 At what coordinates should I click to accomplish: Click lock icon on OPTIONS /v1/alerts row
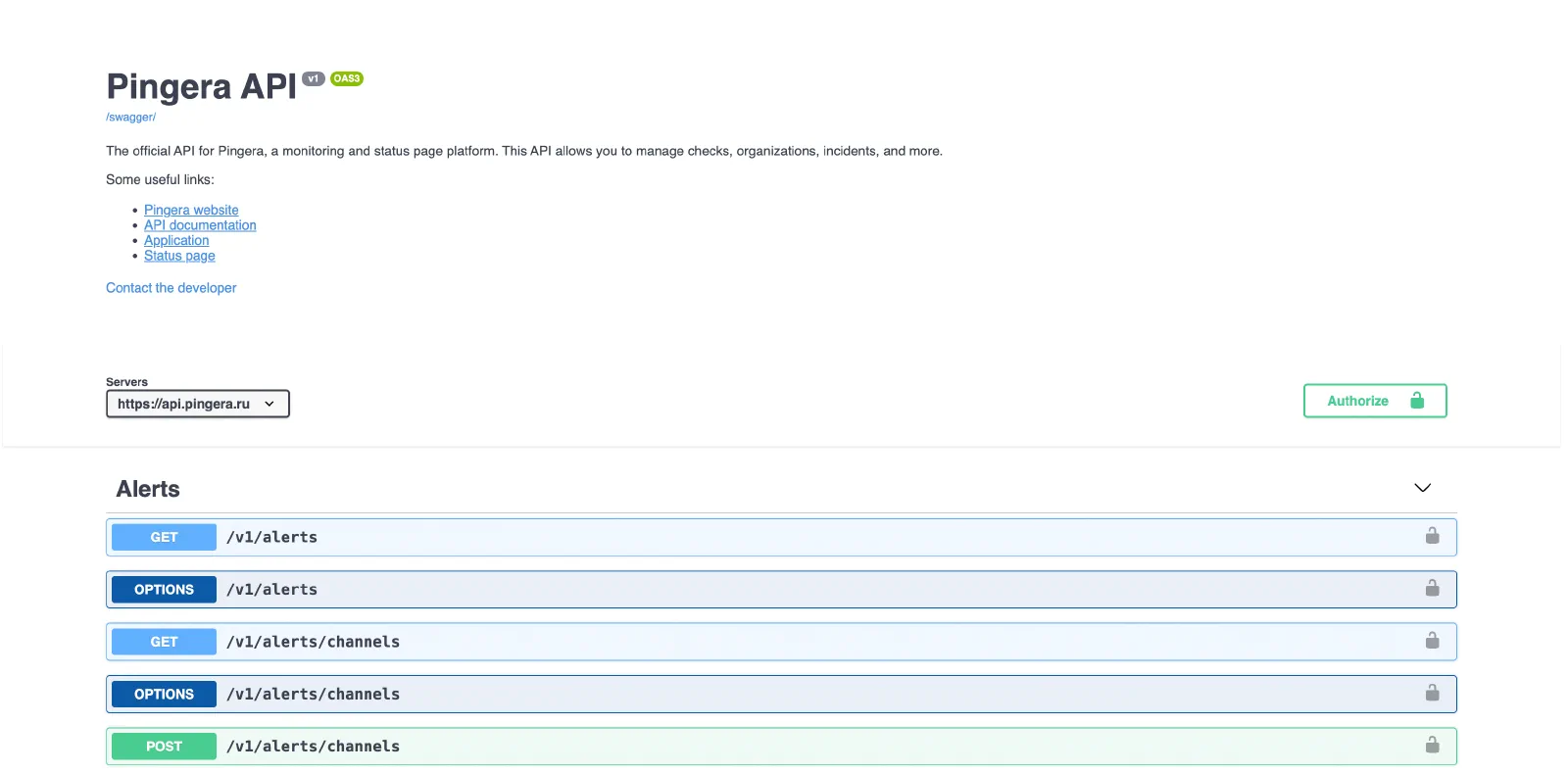[1432, 588]
